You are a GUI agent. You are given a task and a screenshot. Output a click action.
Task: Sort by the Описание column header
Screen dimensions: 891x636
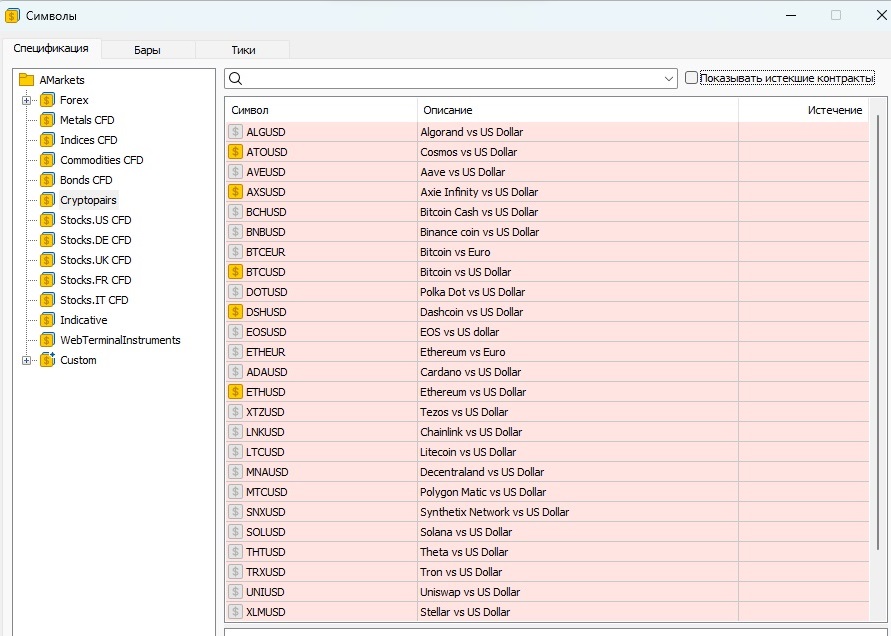click(578, 110)
